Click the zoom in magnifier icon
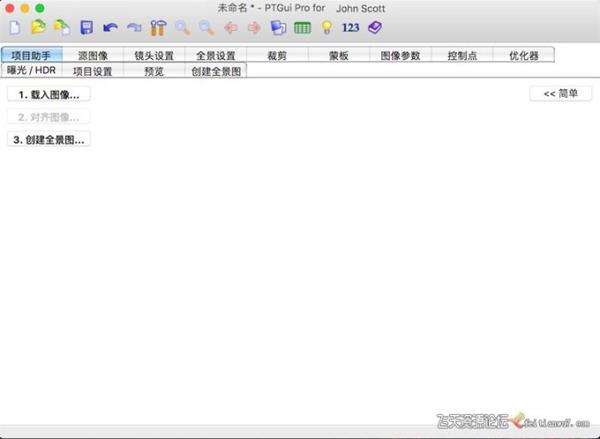 (183, 28)
